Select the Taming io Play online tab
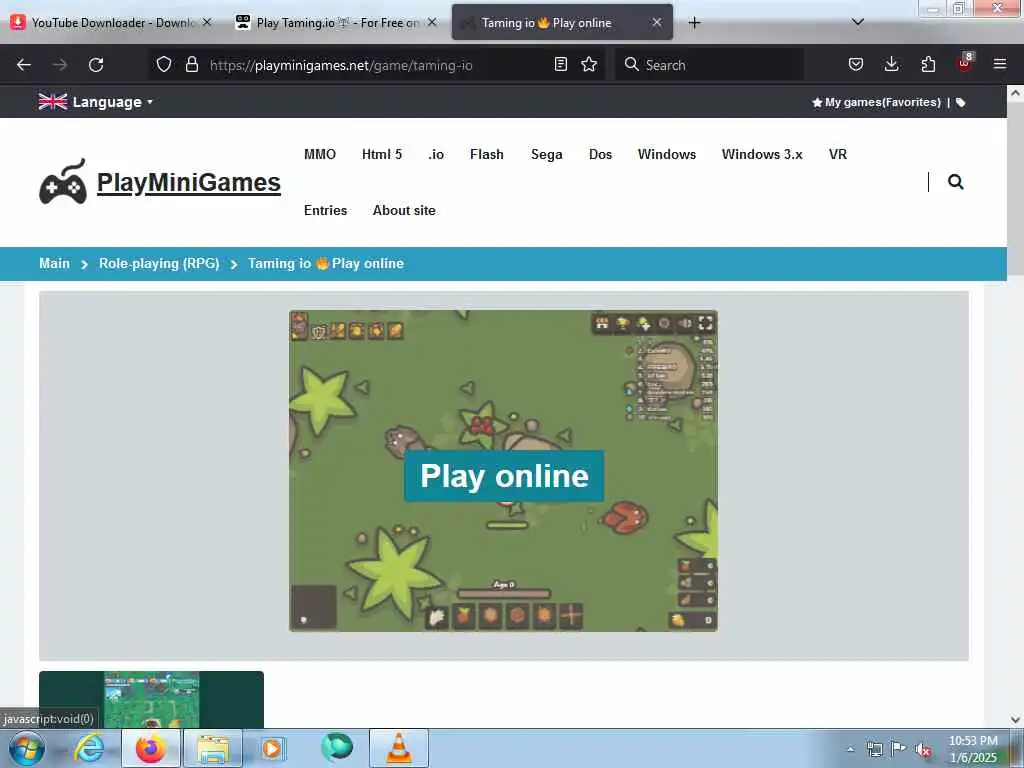The image size is (1024, 768). click(x=562, y=23)
